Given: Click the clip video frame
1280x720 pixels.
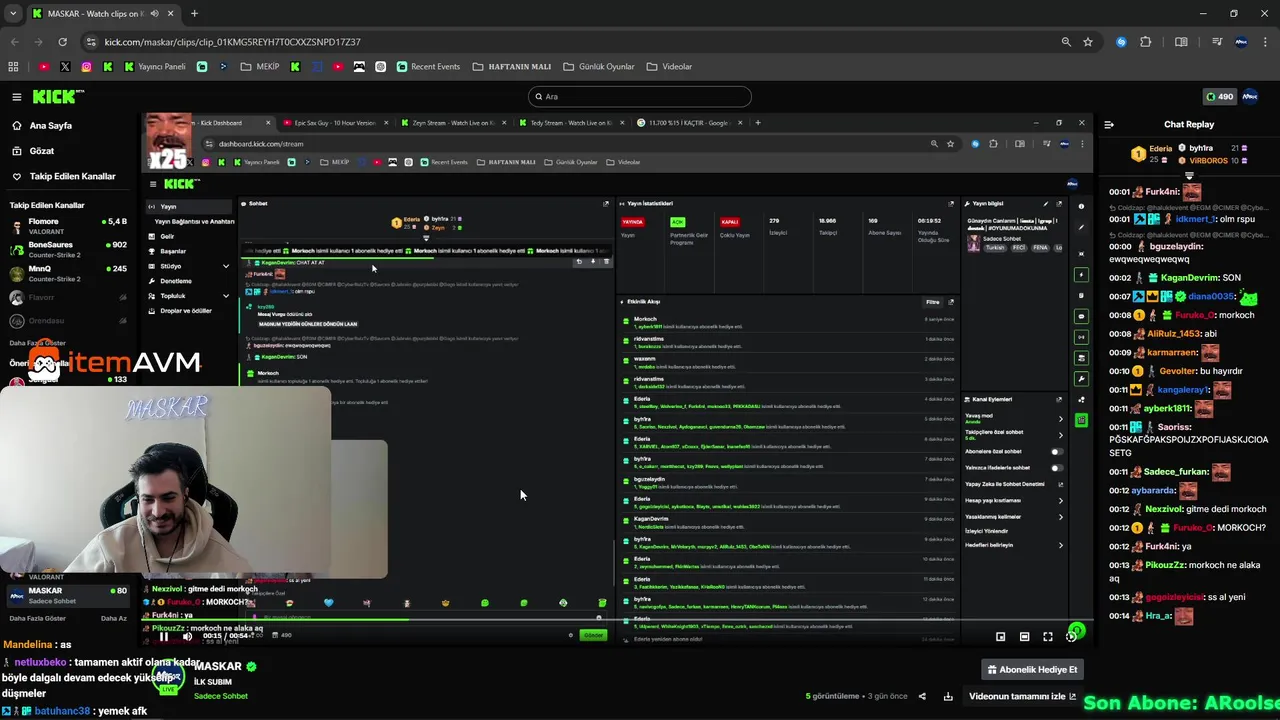Looking at the screenshot, I should (x=618, y=380).
